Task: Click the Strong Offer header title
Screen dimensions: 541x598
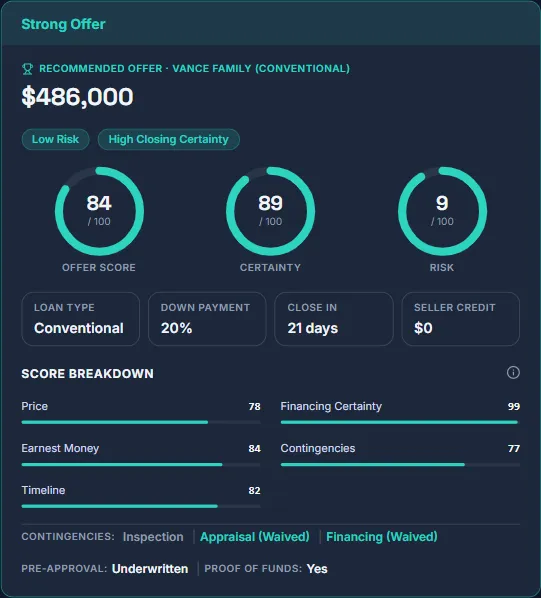Action: [x=63, y=24]
